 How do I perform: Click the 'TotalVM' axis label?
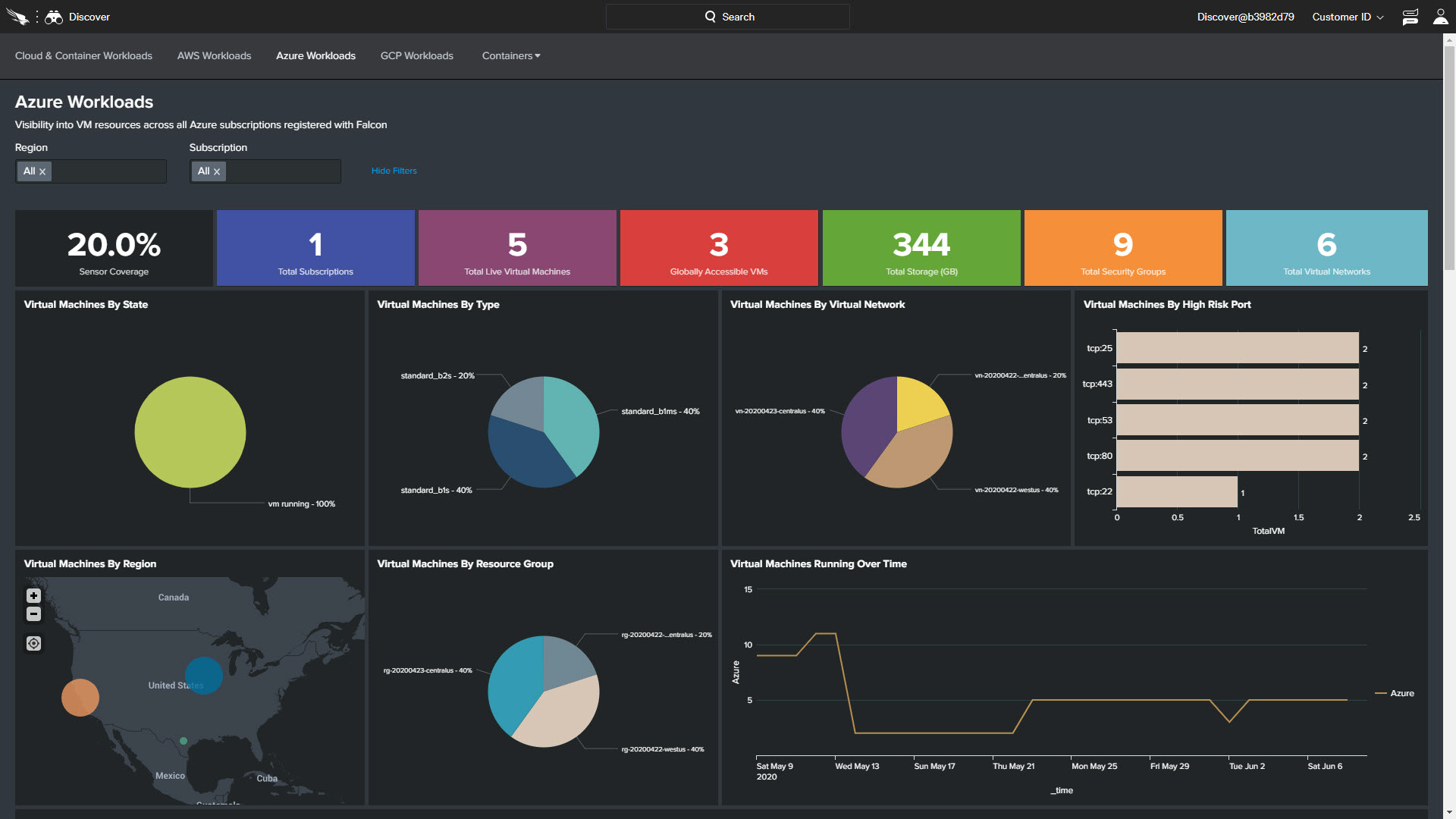click(x=1268, y=531)
